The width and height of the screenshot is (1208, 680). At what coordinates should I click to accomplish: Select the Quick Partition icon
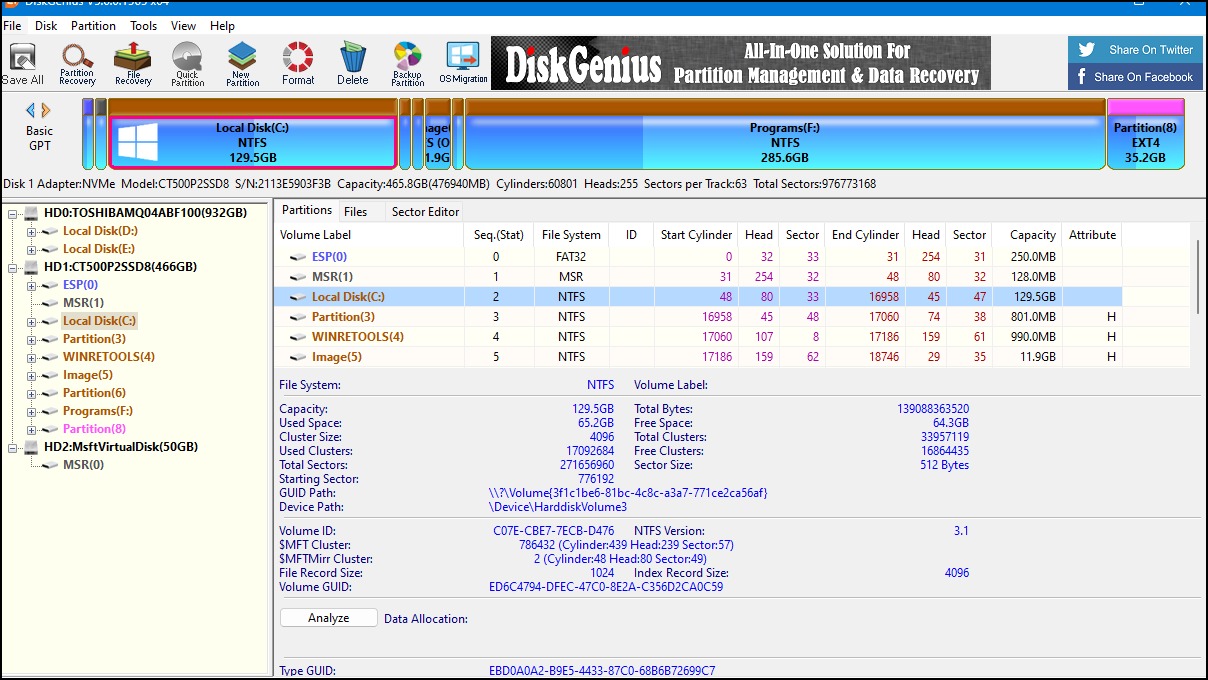point(187,63)
